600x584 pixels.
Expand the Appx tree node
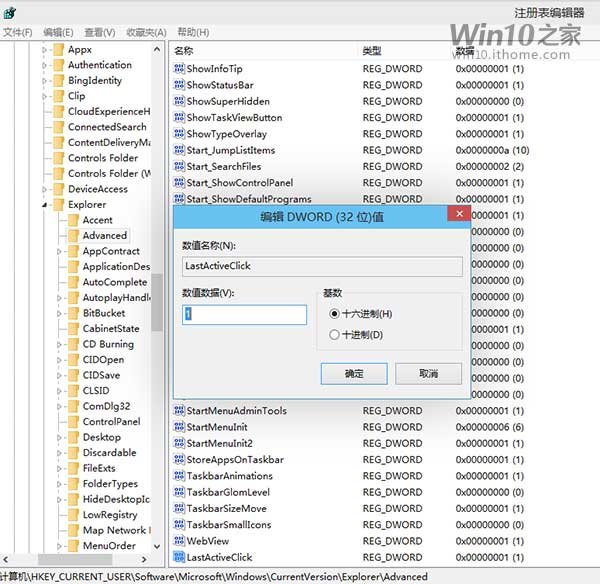[45, 49]
